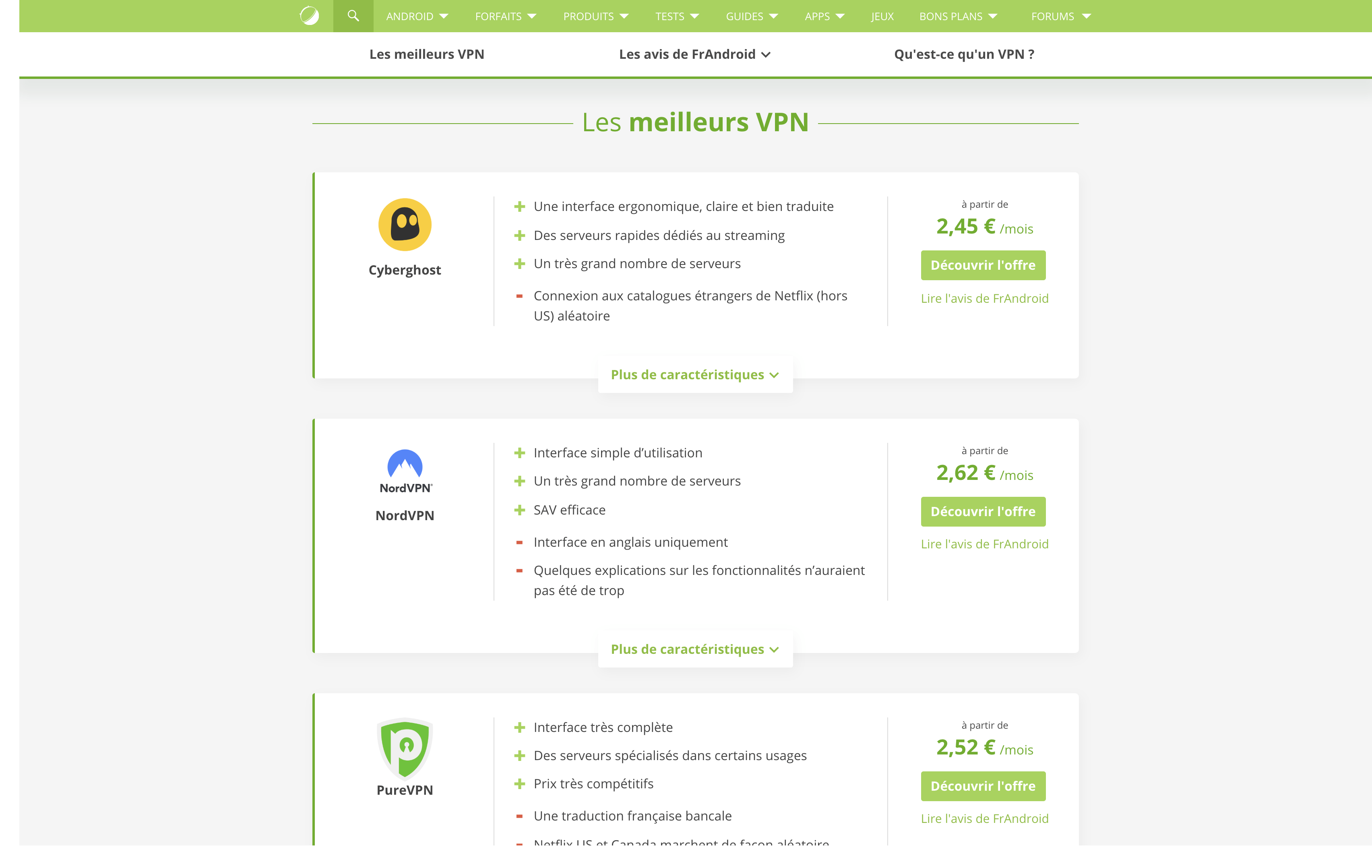This screenshot has height=868, width=1372.
Task: Click 'Interface en anglais uniquement' text
Action: 630,542
